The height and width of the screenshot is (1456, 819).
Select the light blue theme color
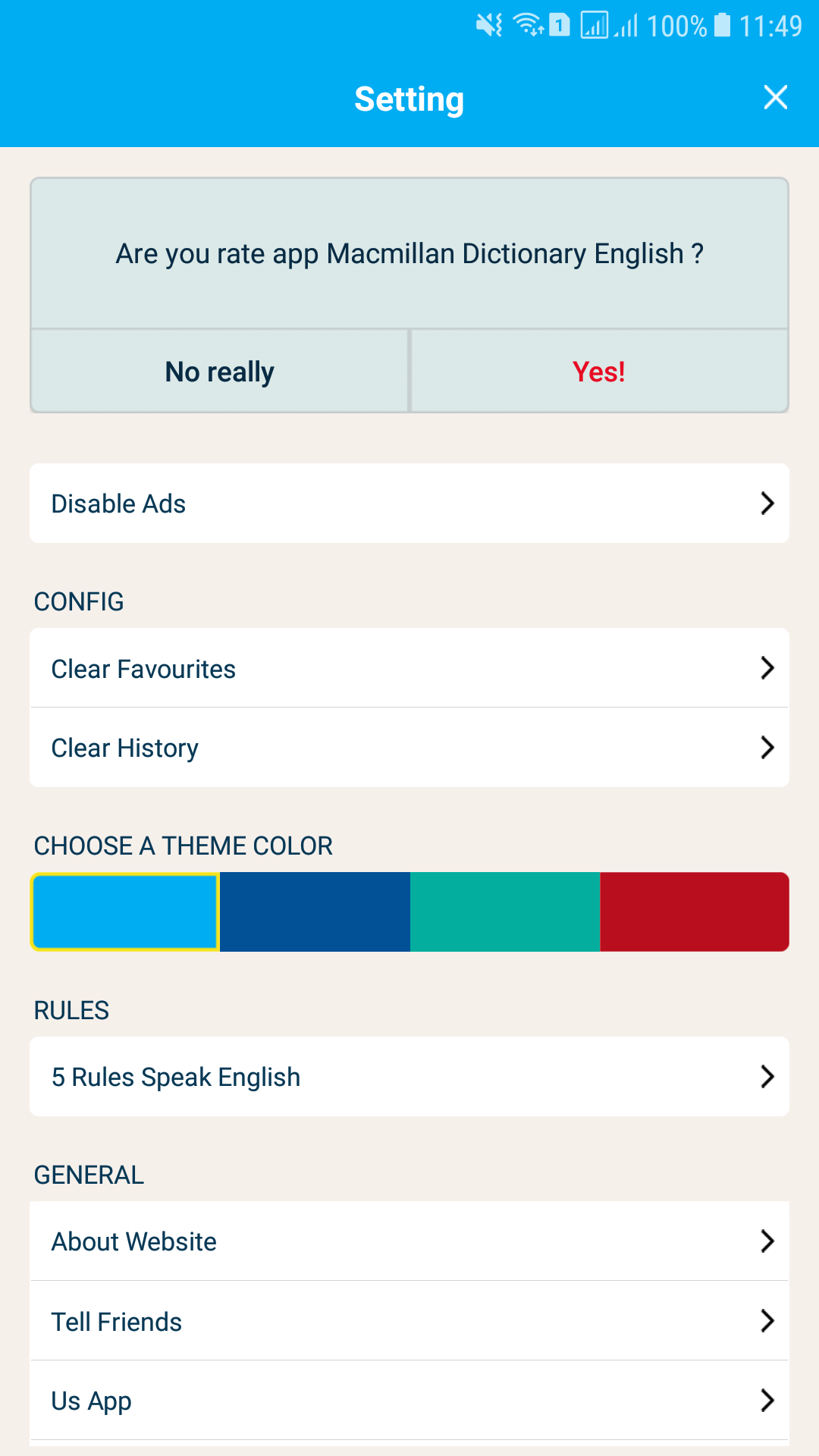[125, 912]
